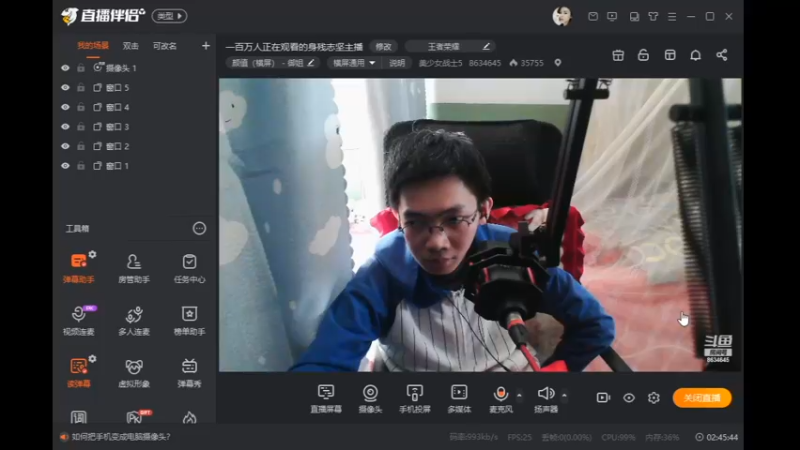
Task: Click the 说明 button
Action: [x=397, y=63]
